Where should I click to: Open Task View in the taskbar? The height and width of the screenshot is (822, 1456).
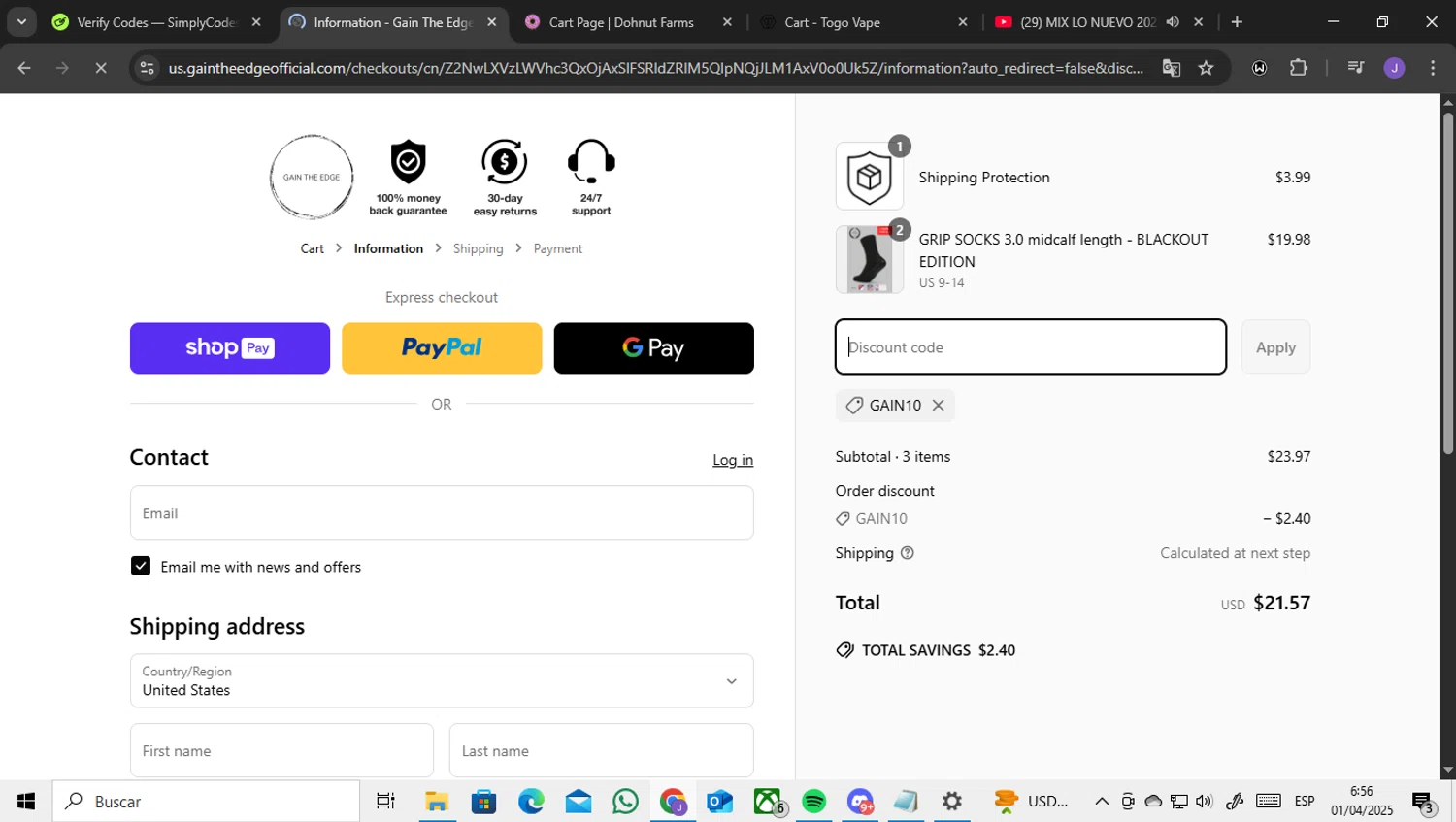pyautogui.click(x=386, y=802)
